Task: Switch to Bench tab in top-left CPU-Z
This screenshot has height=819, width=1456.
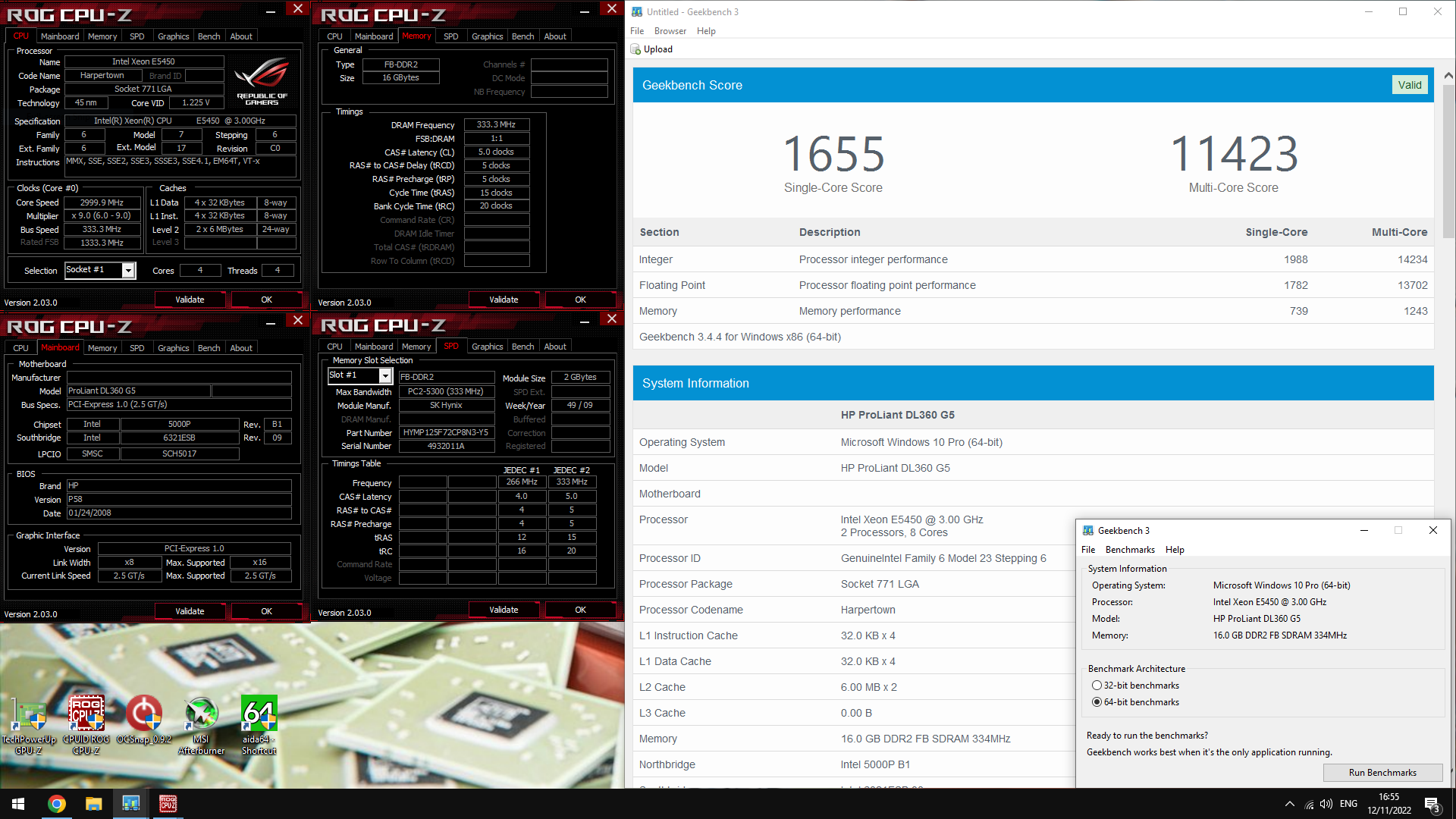Action: pos(209,36)
